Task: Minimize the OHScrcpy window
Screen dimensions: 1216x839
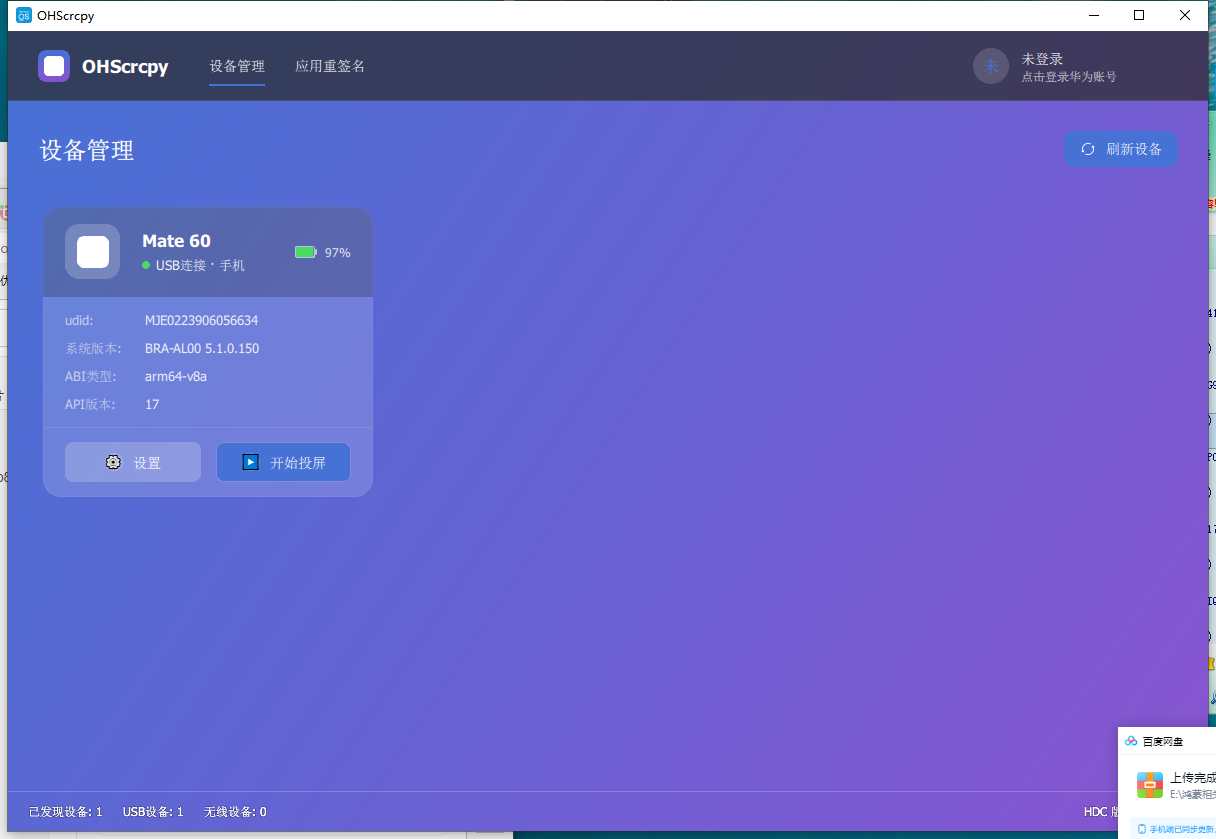Action: click(x=1093, y=15)
